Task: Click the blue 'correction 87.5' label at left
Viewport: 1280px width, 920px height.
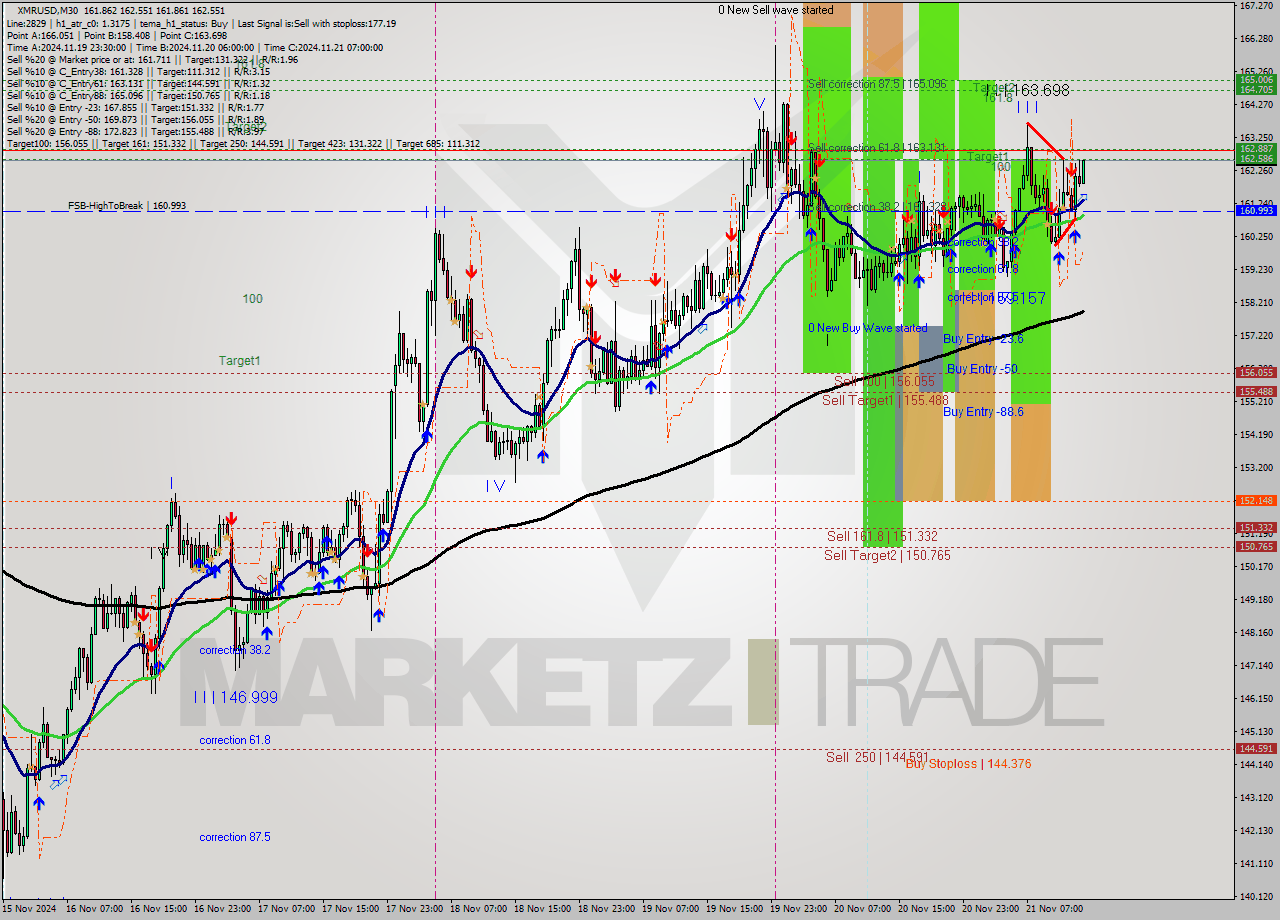Action: pos(235,837)
